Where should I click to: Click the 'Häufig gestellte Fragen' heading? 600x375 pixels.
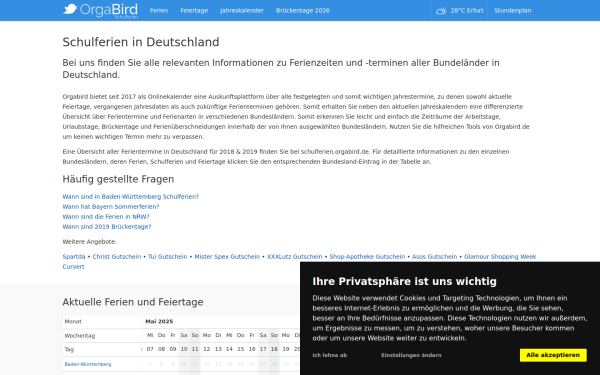pos(118,179)
